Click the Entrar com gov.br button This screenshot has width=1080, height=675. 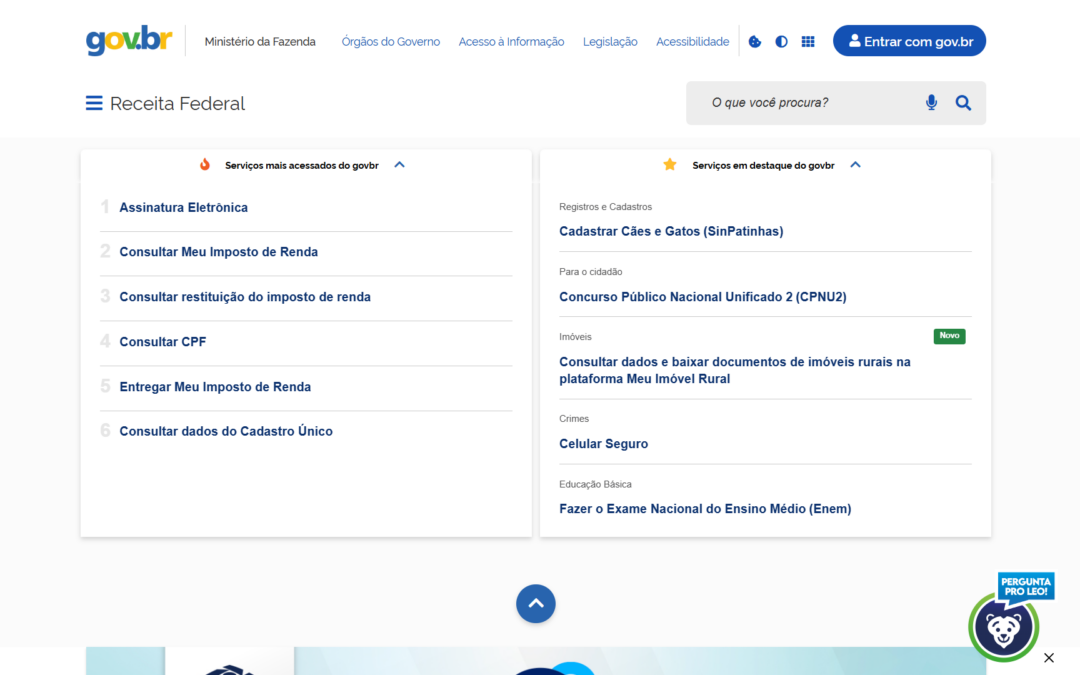click(909, 41)
